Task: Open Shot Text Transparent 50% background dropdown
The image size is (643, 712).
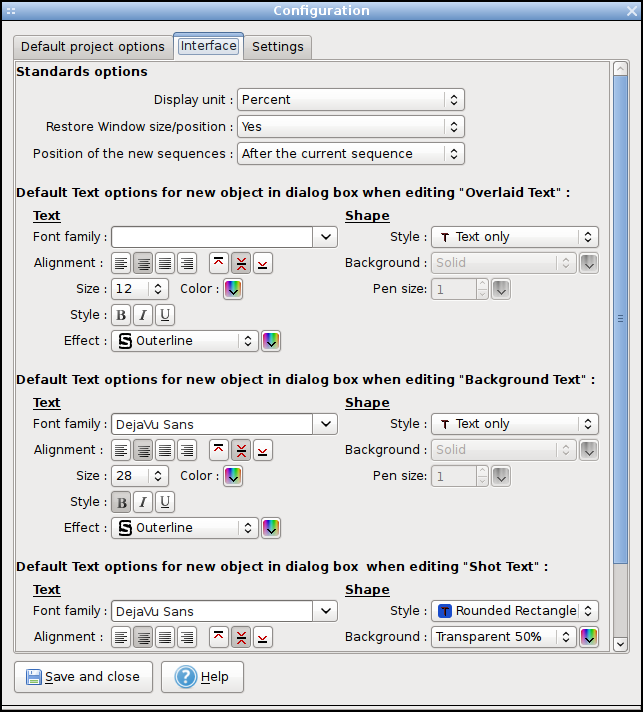Action: (504, 637)
